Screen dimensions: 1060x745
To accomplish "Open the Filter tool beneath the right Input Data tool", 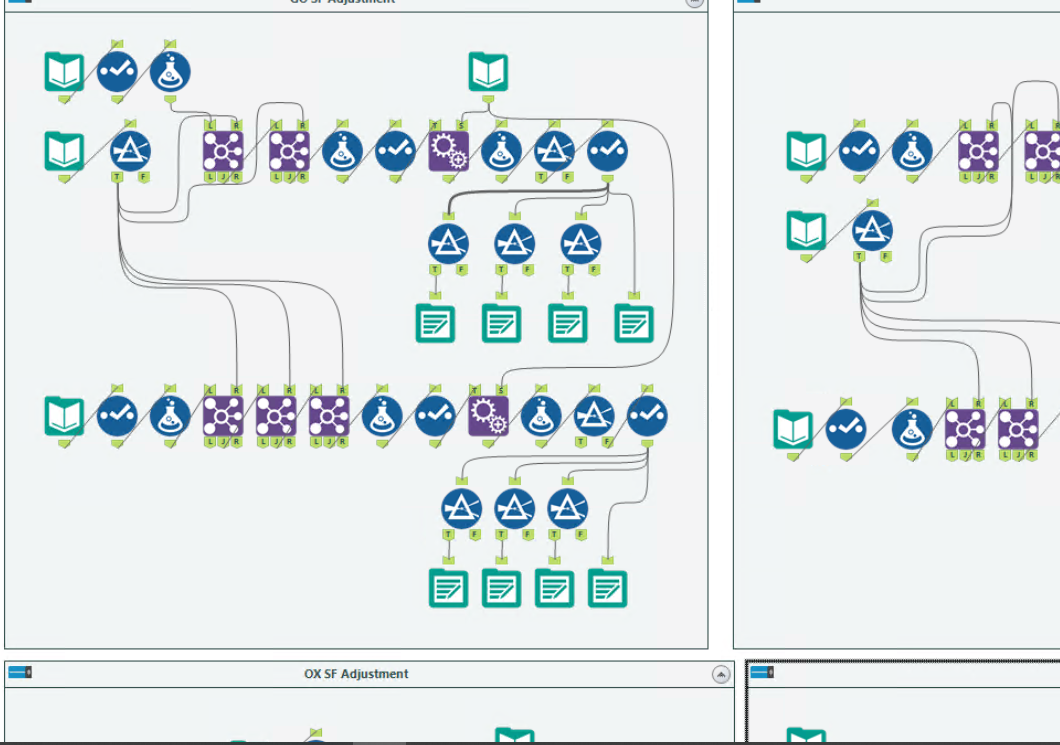I will coord(872,230).
